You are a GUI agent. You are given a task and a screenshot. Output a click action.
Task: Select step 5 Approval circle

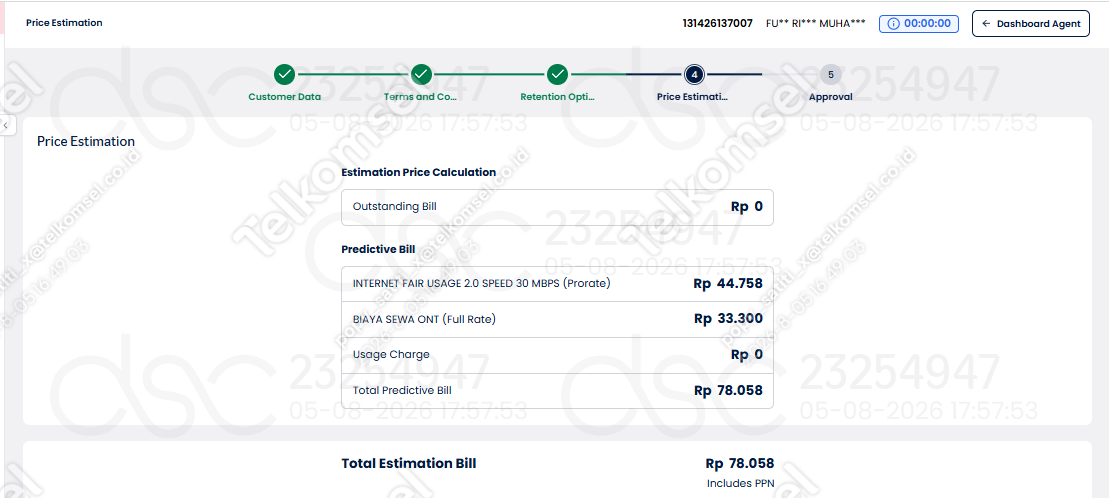(x=830, y=74)
